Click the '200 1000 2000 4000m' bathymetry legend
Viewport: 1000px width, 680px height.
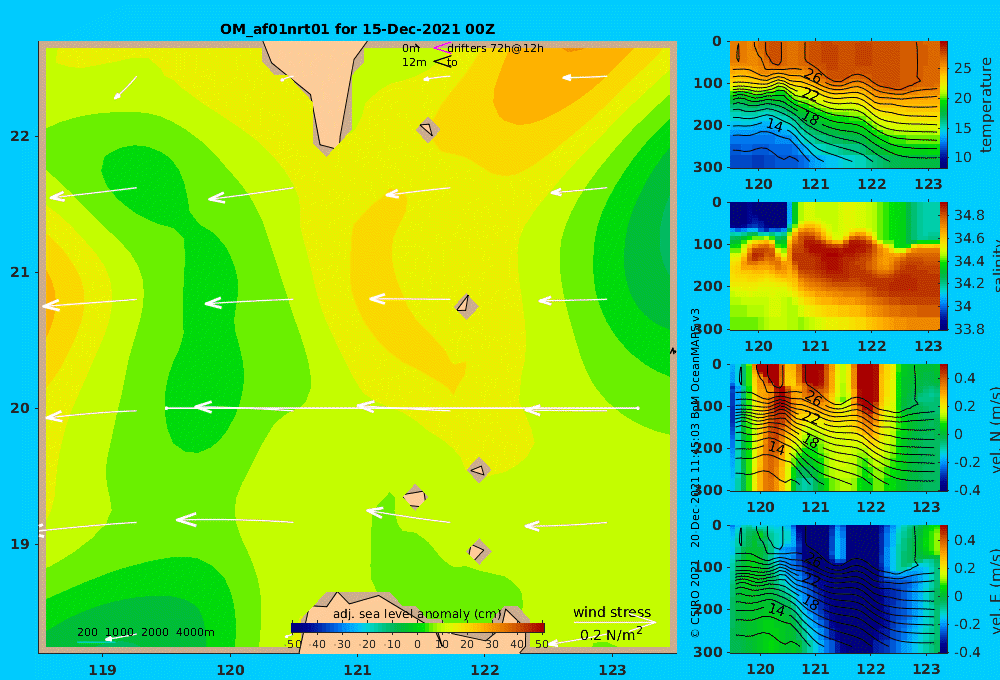pyautogui.click(x=146, y=632)
